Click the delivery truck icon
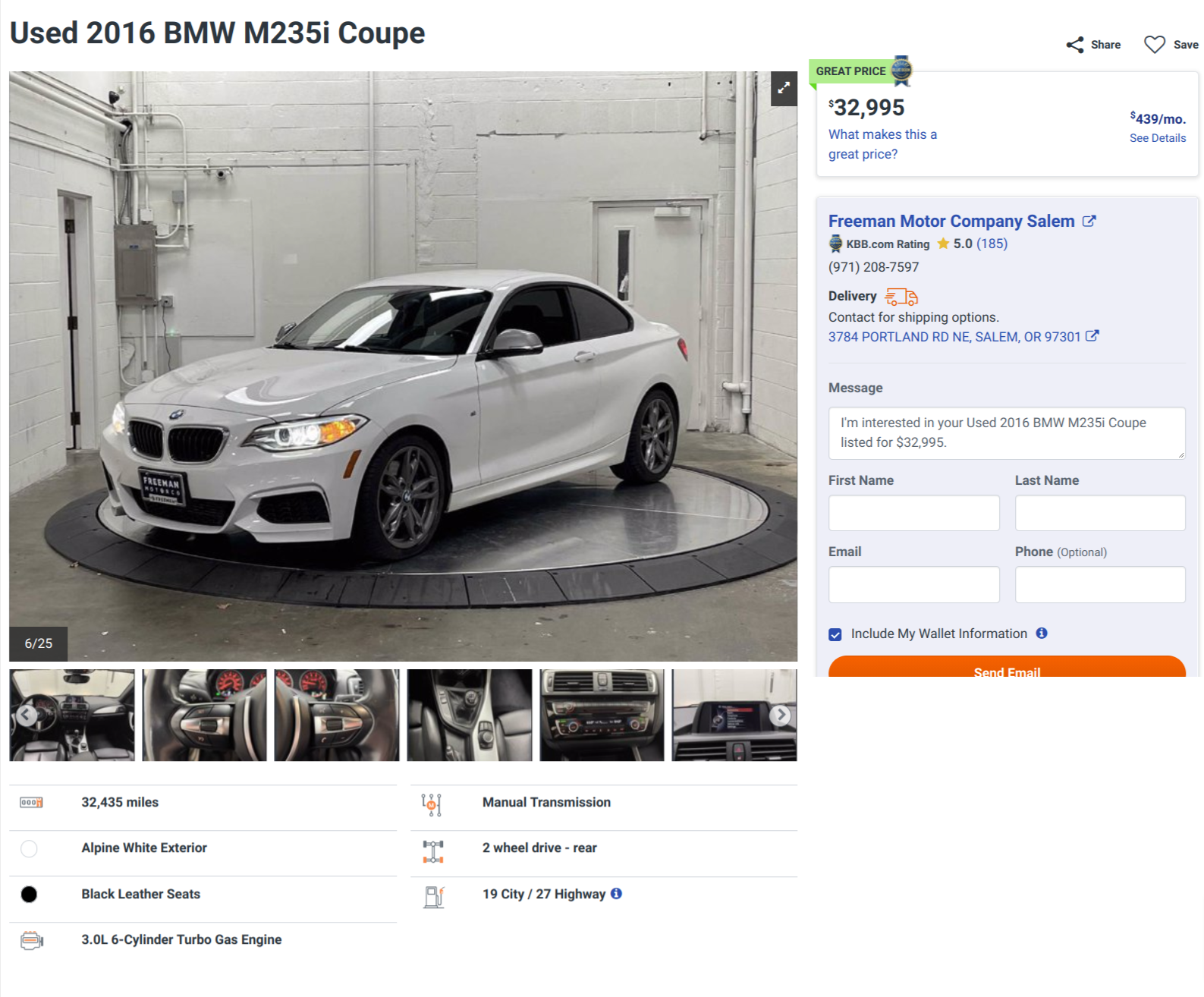This screenshot has width=1204, height=997. (x=901, y=297)
